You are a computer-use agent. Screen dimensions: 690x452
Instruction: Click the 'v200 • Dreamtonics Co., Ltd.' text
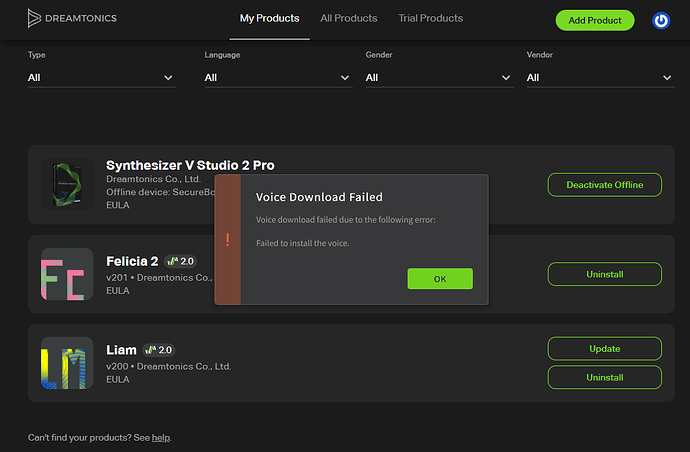click(x=169, y=366)
